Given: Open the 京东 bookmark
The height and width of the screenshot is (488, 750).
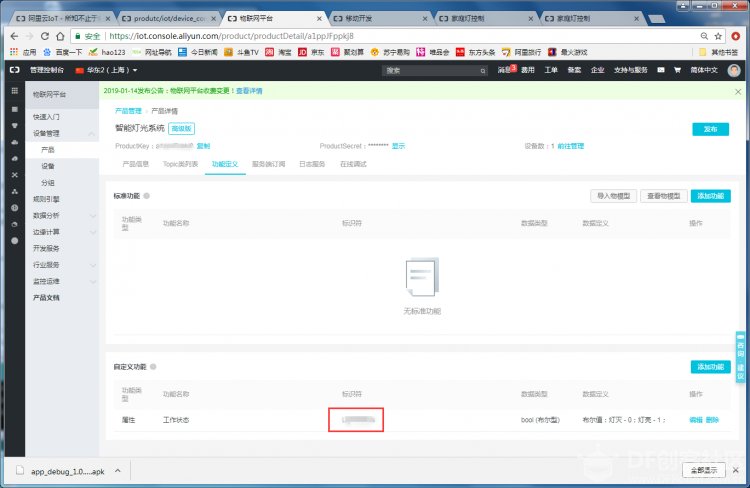Looking at the screenshot, I should tap(311, 52).
